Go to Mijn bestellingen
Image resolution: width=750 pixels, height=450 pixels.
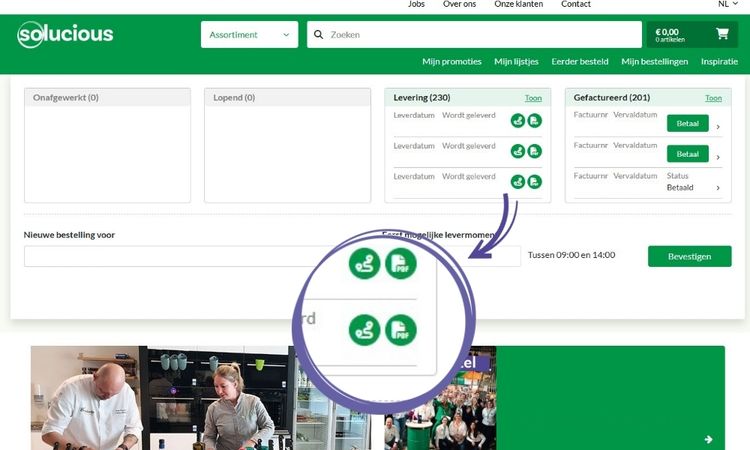pyautogui.click(x=654, y=62)
